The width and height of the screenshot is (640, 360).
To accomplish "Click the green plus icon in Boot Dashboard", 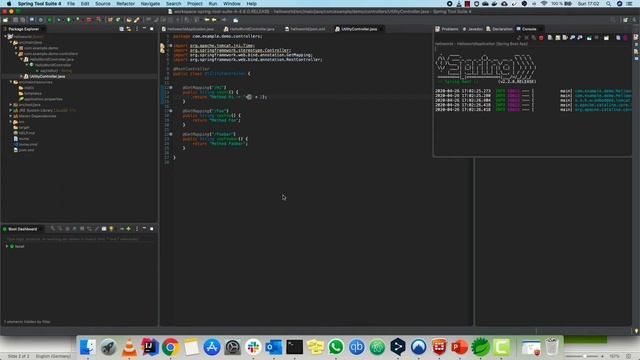I will pos(128,229).
